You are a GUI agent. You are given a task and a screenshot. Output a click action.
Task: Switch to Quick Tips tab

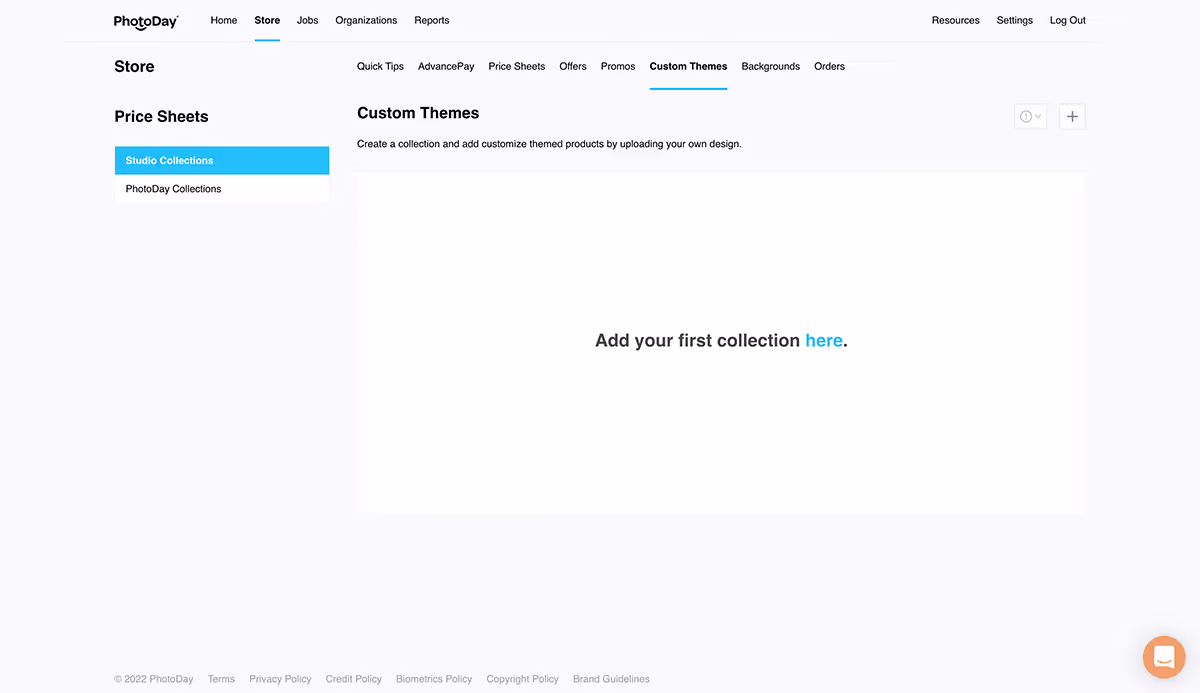(380, 66)
